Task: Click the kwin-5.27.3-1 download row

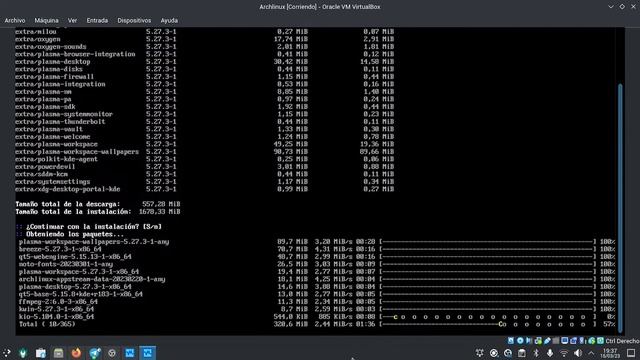Action: [x=316, y=309]
